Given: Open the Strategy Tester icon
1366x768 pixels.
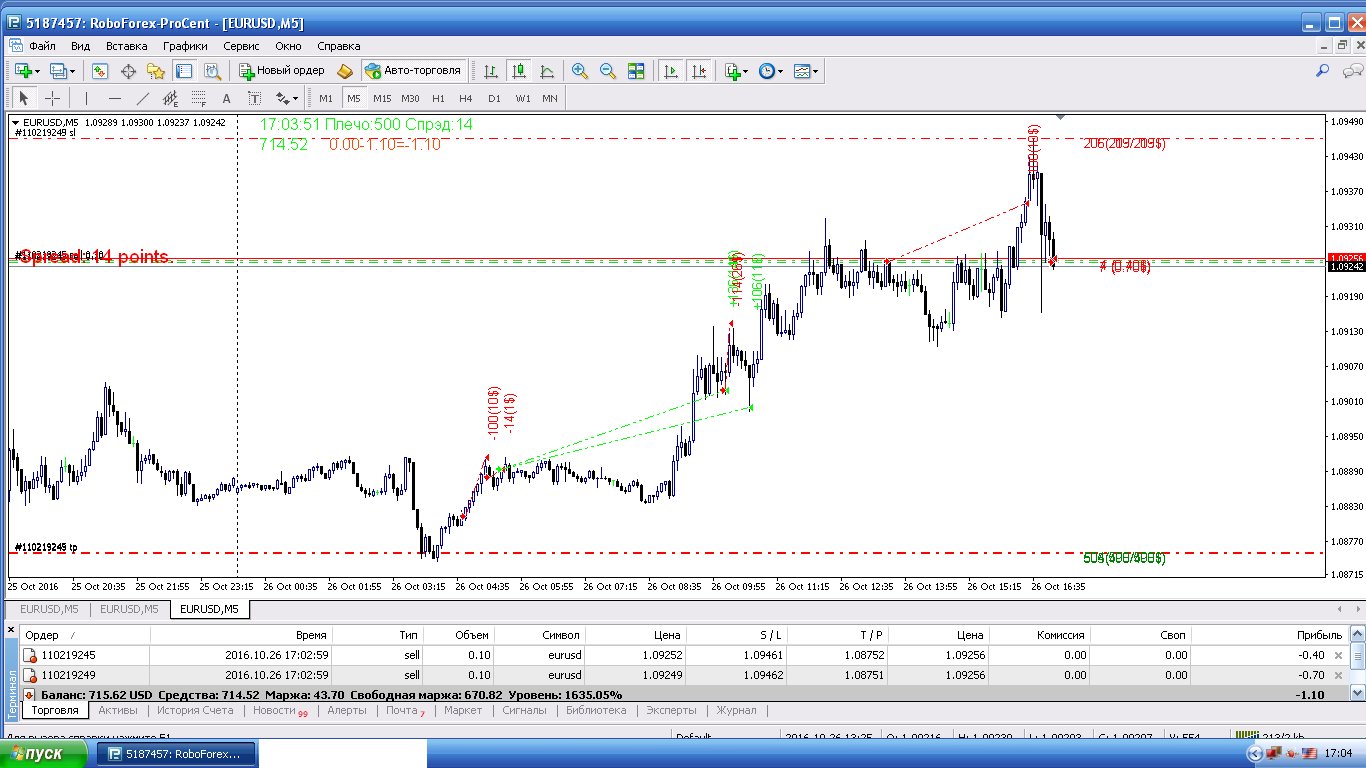Looking at the screenshot, I should [x=212, y=71].
